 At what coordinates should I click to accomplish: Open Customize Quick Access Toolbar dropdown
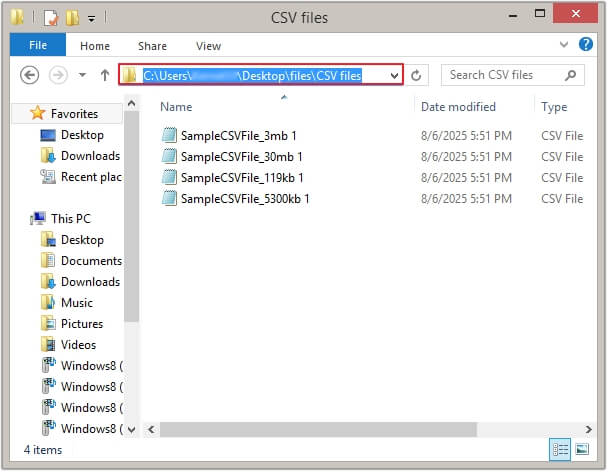coord(92,18)
